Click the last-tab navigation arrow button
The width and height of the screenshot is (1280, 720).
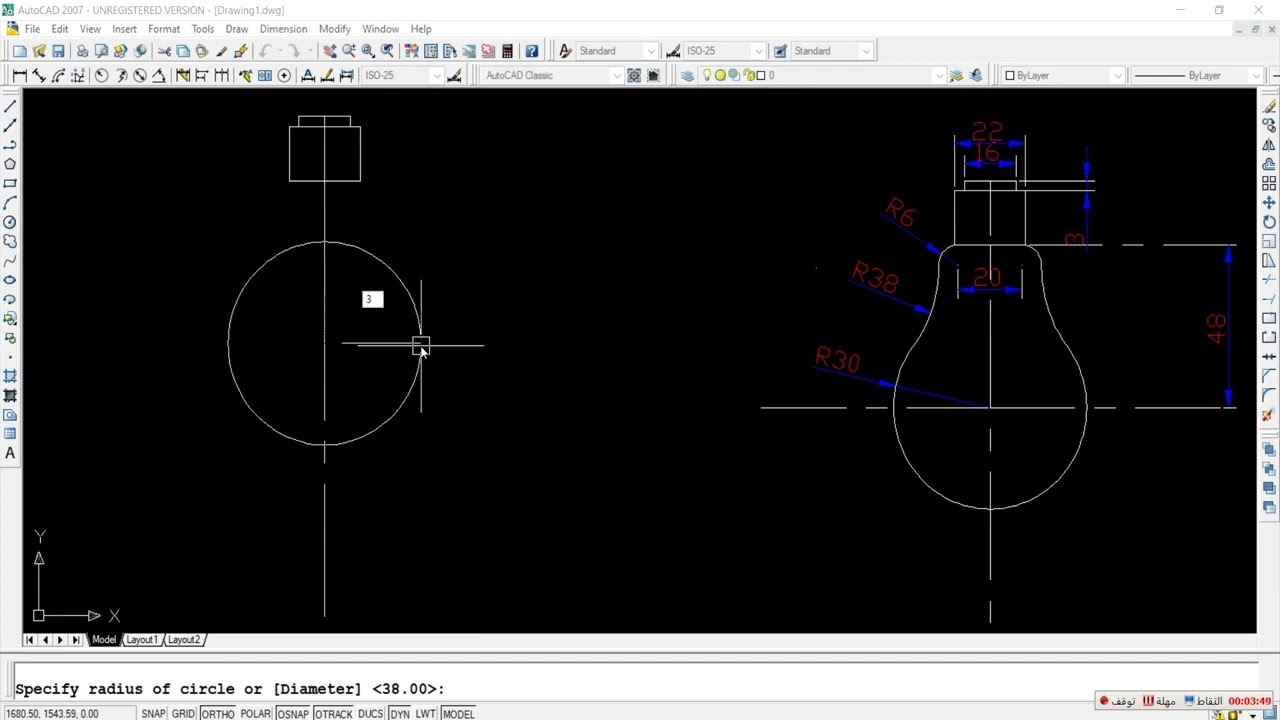tap(76, 640)
